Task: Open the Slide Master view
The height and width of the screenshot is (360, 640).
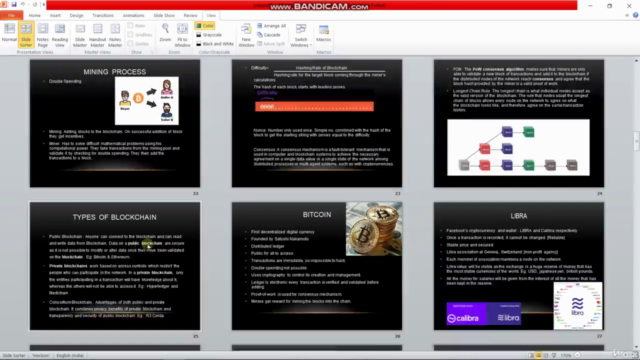Action: point(80,35)
